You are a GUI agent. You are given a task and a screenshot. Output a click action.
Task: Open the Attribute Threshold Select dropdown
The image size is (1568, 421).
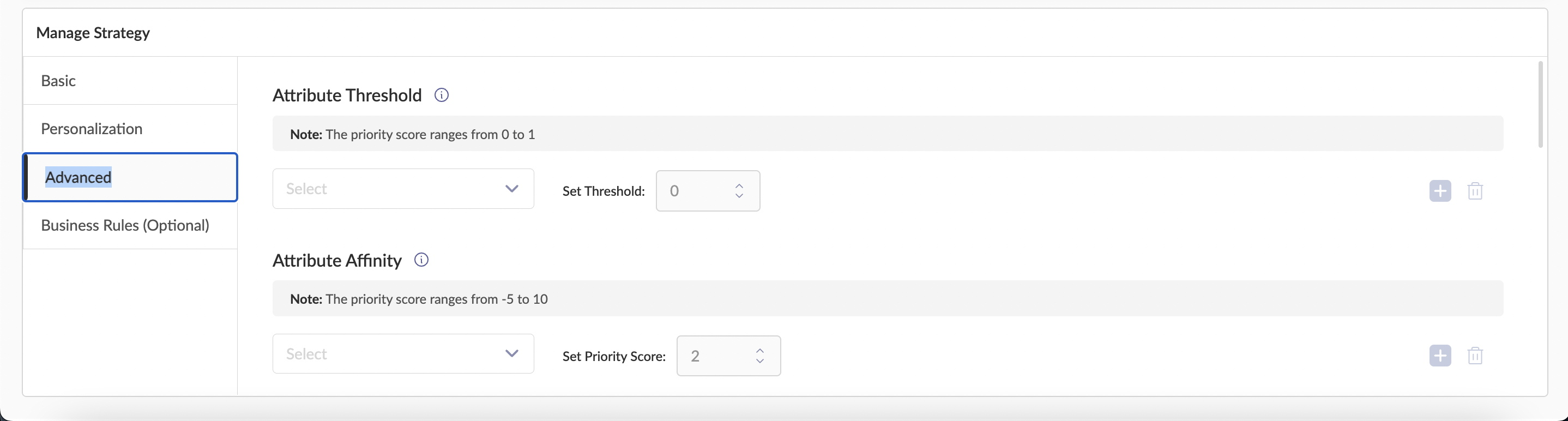(x=402, y=189)
